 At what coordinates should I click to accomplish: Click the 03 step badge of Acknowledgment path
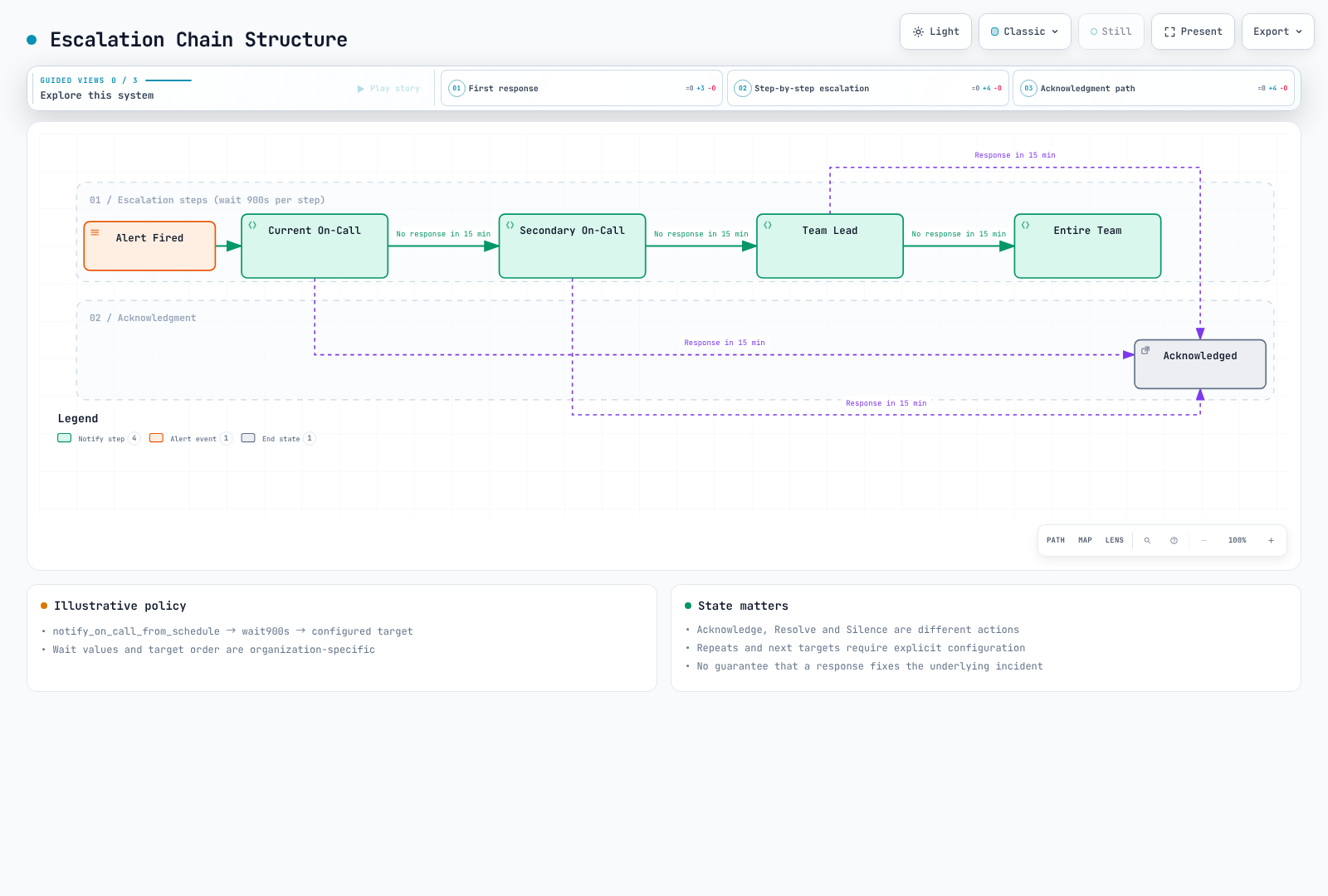1028,88
